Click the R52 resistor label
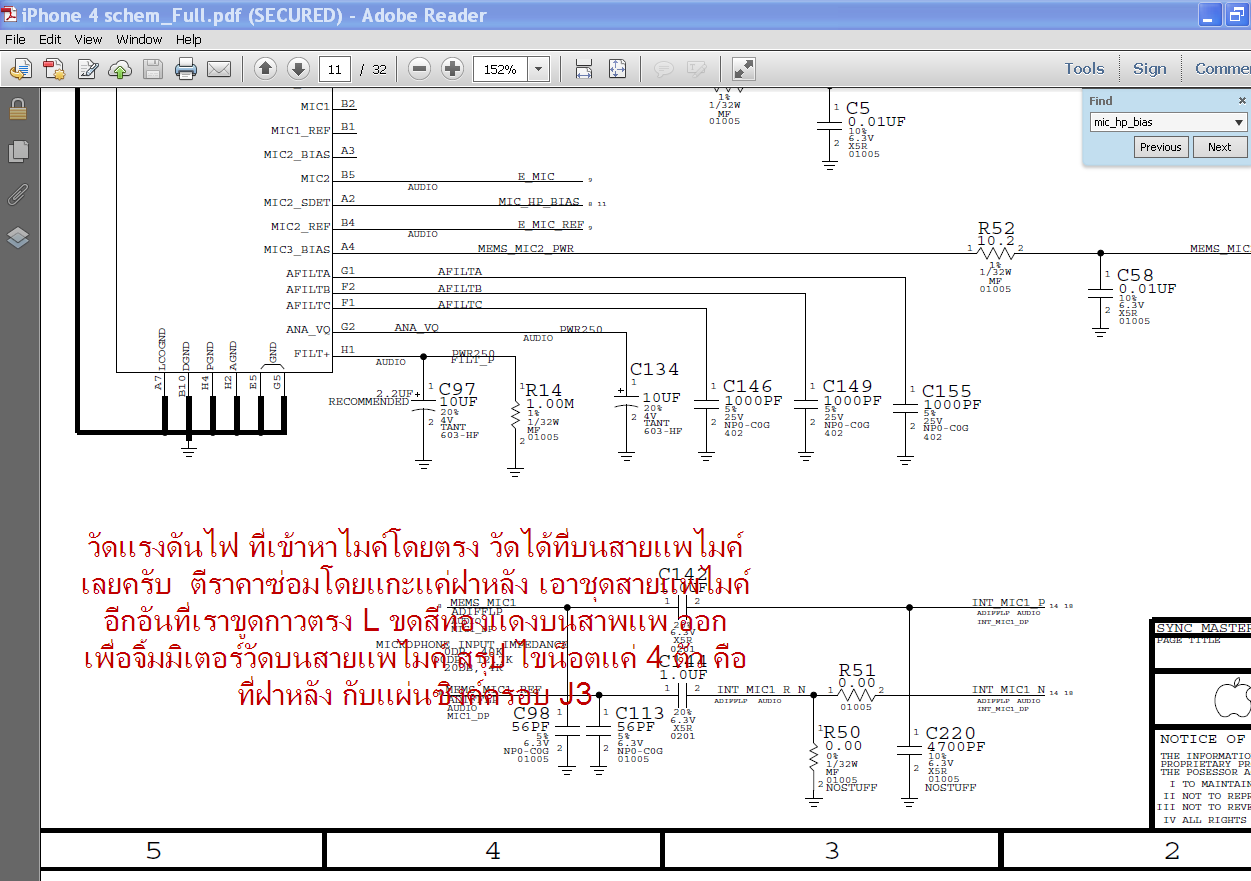The height and width of the screenshot is (881, 1251). pyautogui.click(x=996, y=229)
